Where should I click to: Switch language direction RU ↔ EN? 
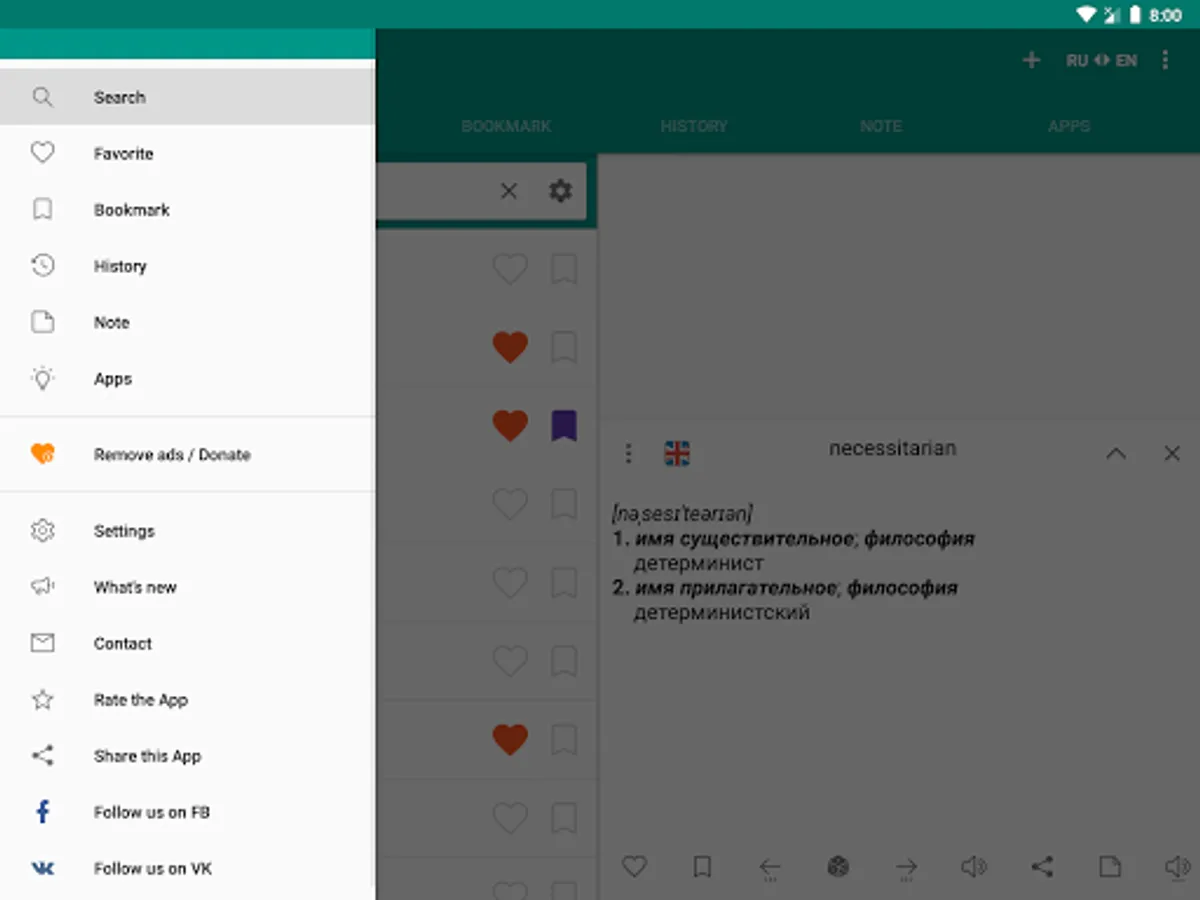[x=1101, y=61]
